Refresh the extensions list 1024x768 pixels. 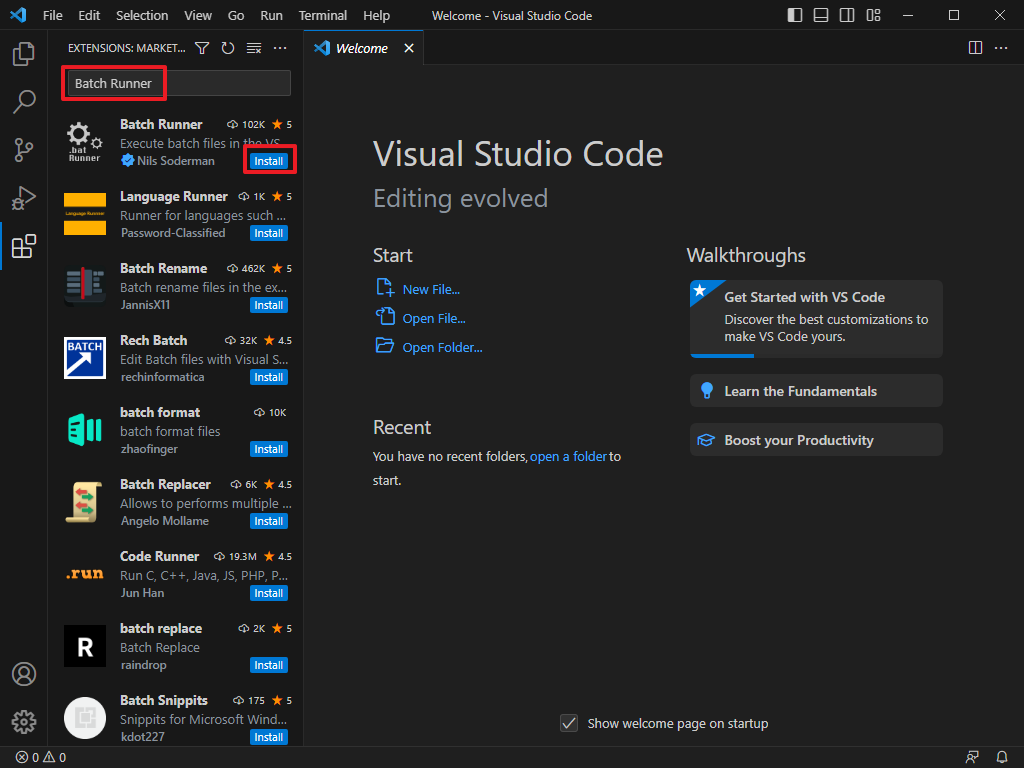pyautogui.click(x=228, y=48)
